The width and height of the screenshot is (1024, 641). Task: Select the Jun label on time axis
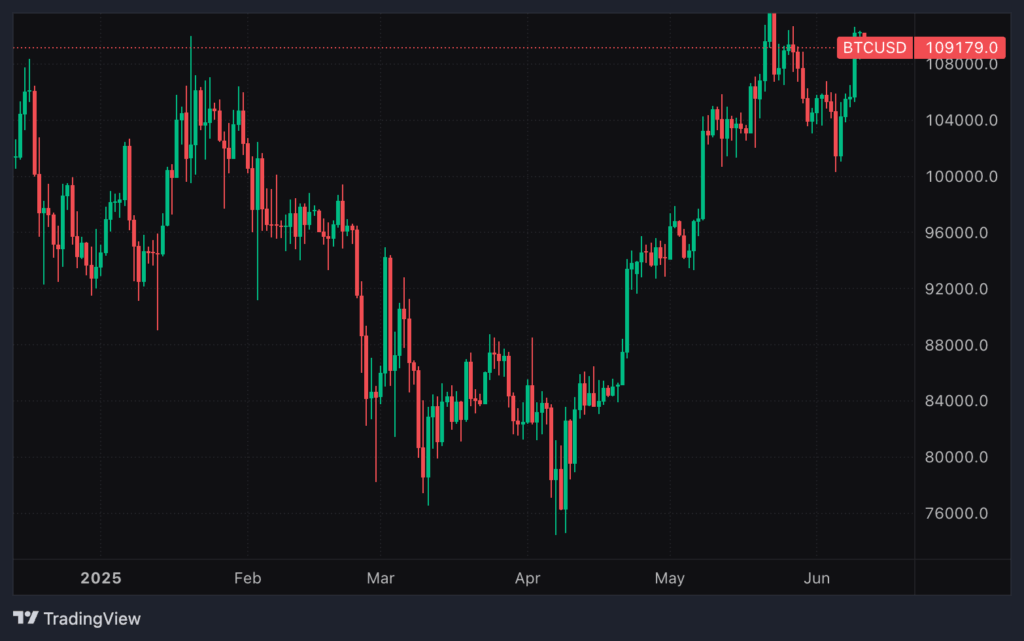(817, 578)
